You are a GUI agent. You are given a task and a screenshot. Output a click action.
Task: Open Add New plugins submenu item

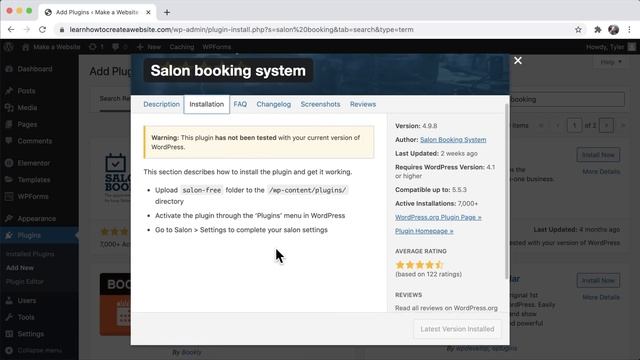[20, 268]
